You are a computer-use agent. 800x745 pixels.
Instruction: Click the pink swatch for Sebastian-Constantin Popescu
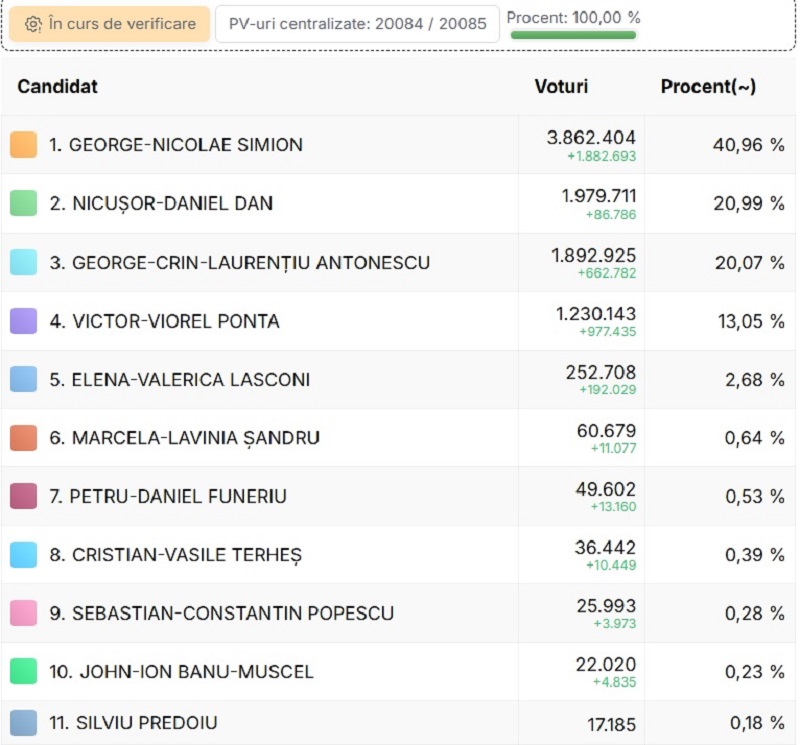(23, 613)
